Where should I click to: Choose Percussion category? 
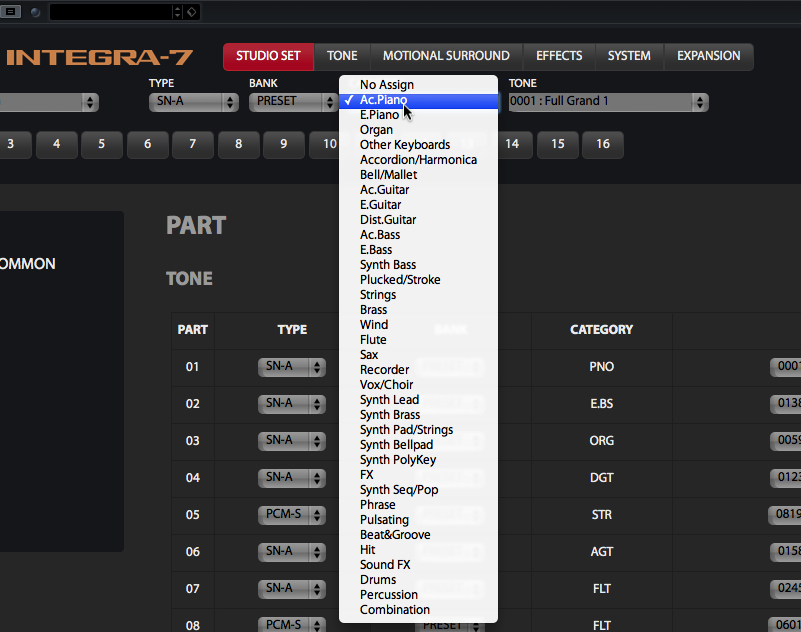(418, 595)
